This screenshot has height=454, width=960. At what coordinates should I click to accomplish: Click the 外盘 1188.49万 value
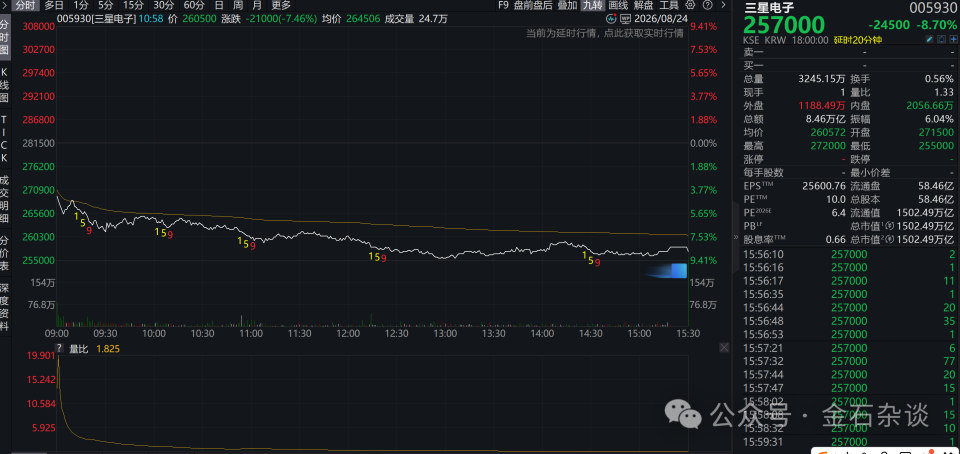822,106
